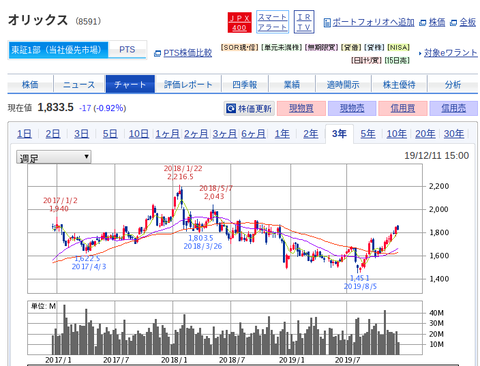Image resolution: width=480 pixels, height=366 pixels.
Task: Open the 株主優待 tab
Action: click(399, 84)
